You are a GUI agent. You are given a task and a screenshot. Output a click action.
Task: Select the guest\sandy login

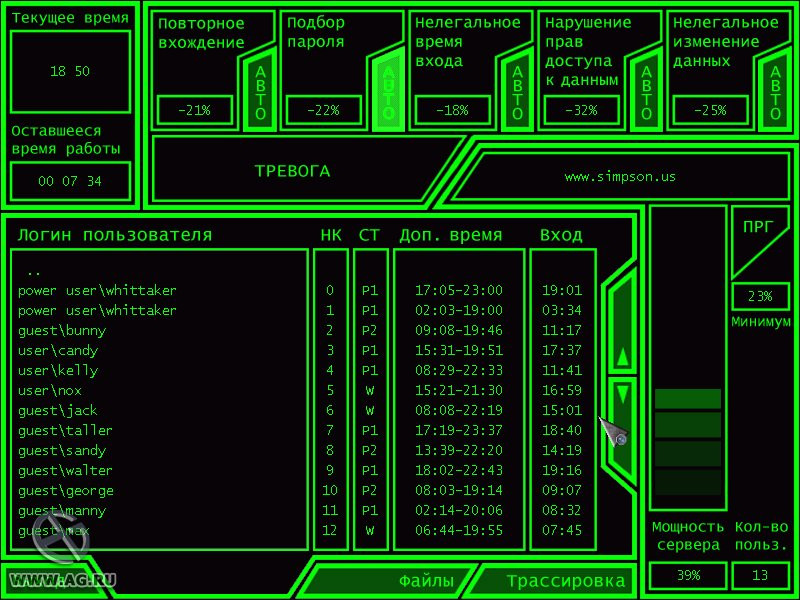coord(62,451)
